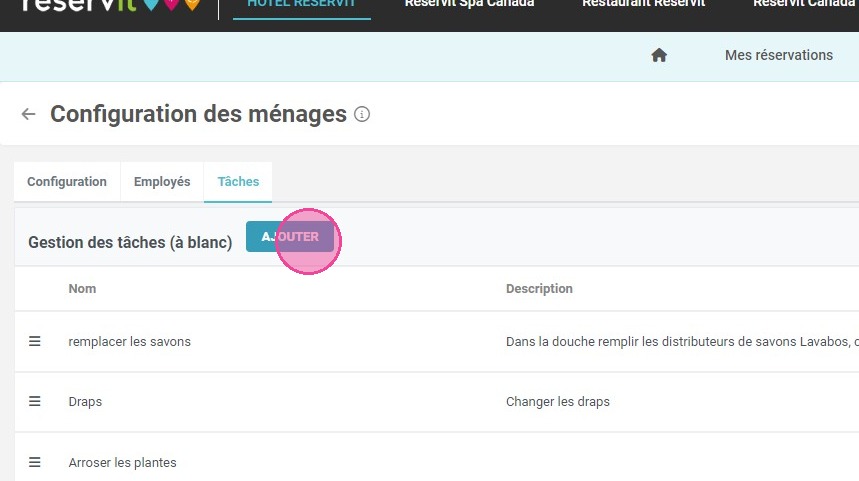The image size is (859, 481).
Task: Click the Configuration des ménages page title
Action: click(x=198, y=114)
